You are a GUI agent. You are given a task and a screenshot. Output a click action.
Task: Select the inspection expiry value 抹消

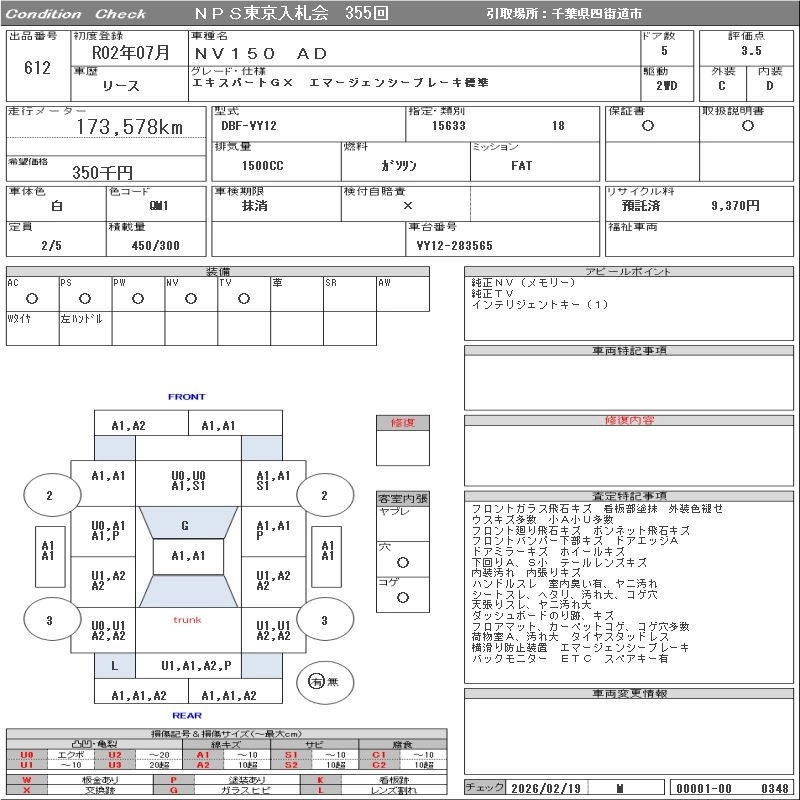point(254,206)
